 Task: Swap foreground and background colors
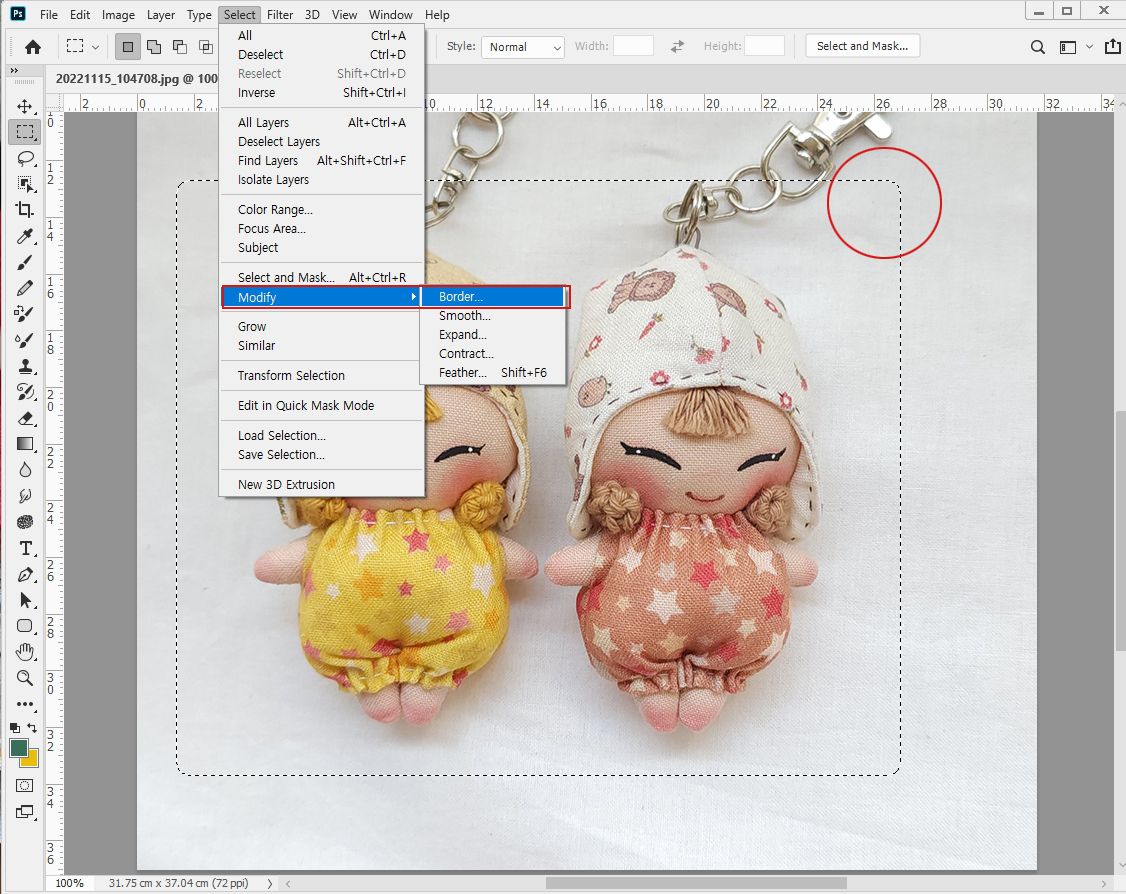(32, 728)
